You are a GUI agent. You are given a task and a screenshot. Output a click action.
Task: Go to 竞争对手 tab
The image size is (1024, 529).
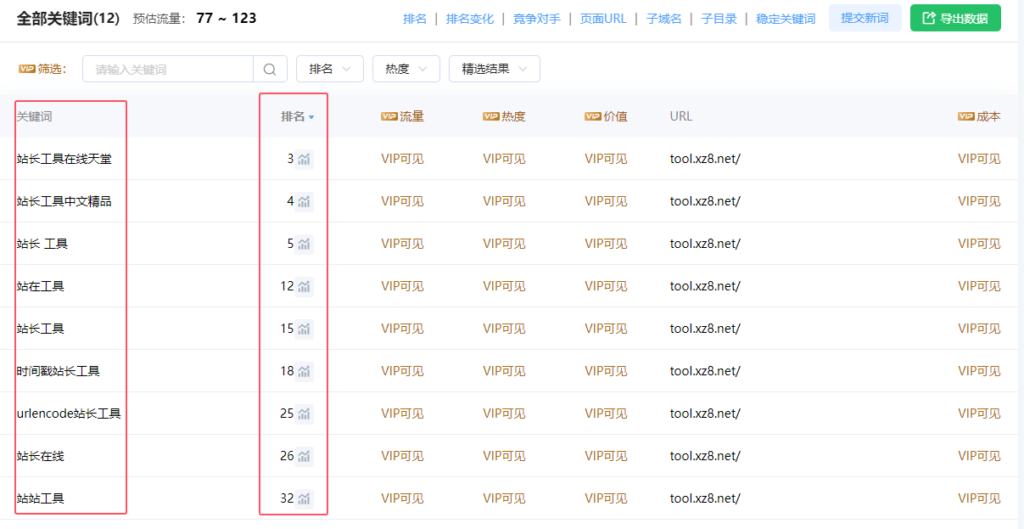point(537,19)
